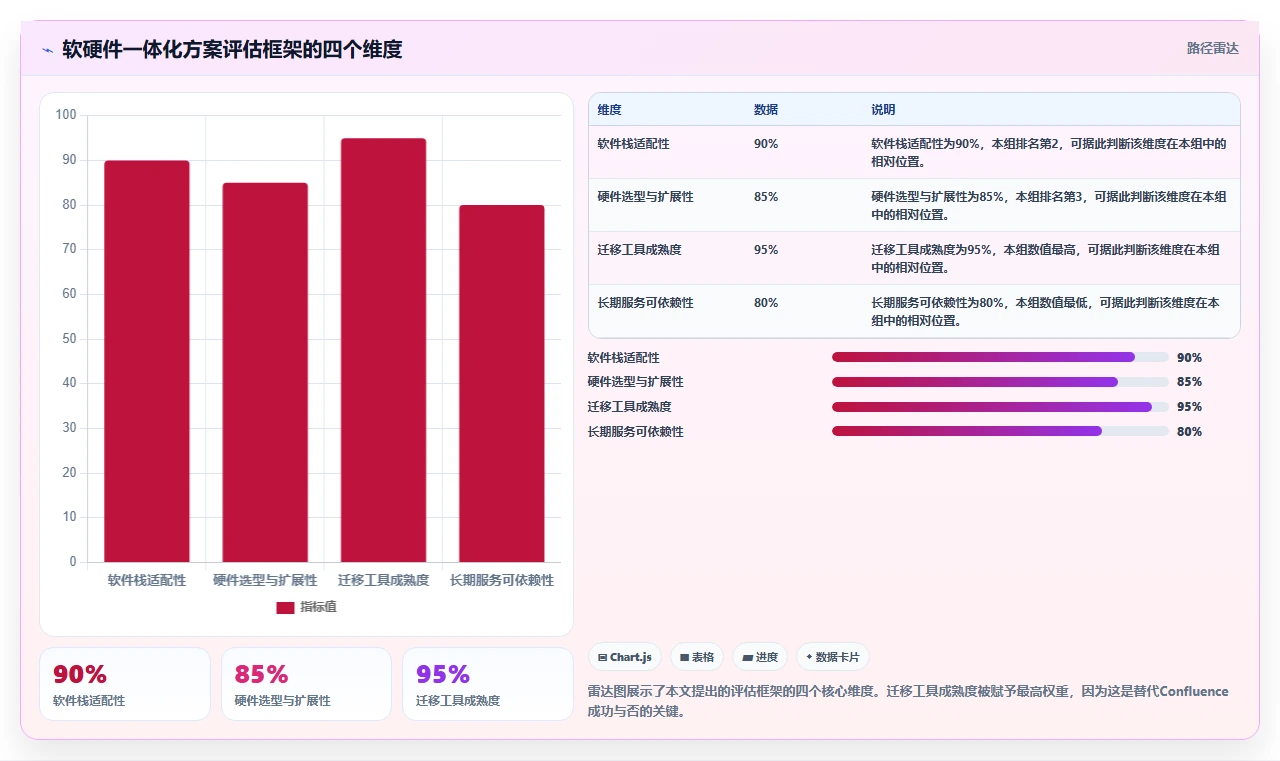The height and width of the screenshot is (761, 1280).
Task: Click the lightning icon beside the title
Action: click(47, 49)
